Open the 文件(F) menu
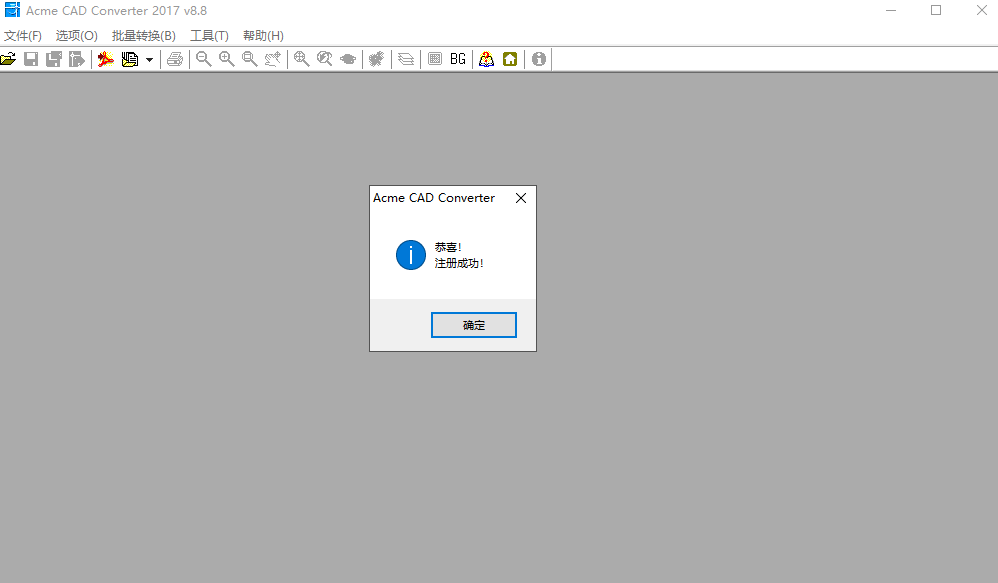The image size is (998, 583). pyautogui.click(x=23, y=36)
